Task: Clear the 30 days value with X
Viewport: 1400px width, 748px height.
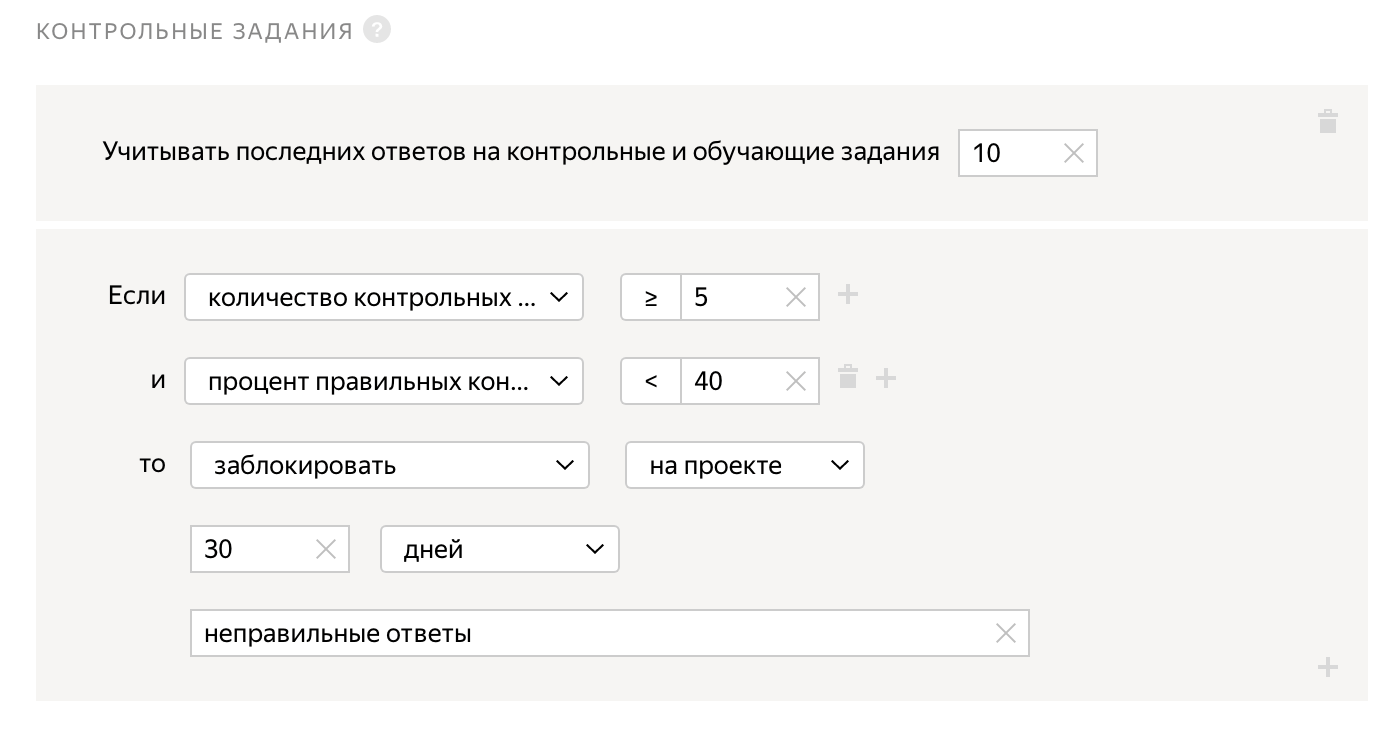Action: (x=326, y=549)
